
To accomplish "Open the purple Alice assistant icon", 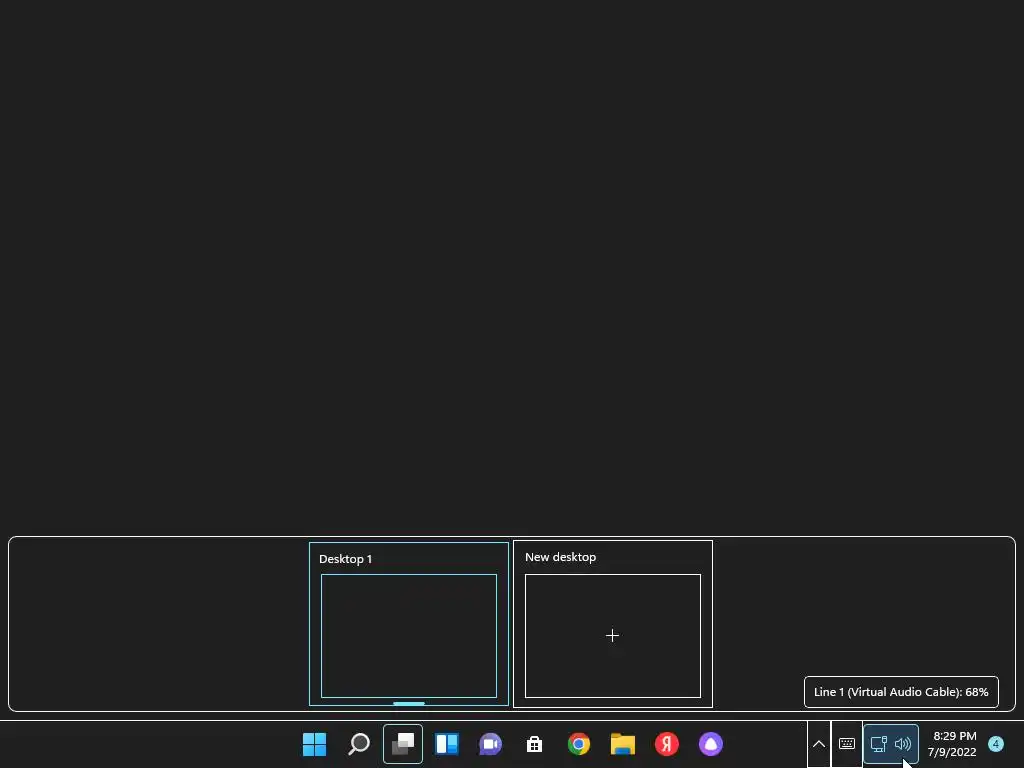I will coord(711,744).
